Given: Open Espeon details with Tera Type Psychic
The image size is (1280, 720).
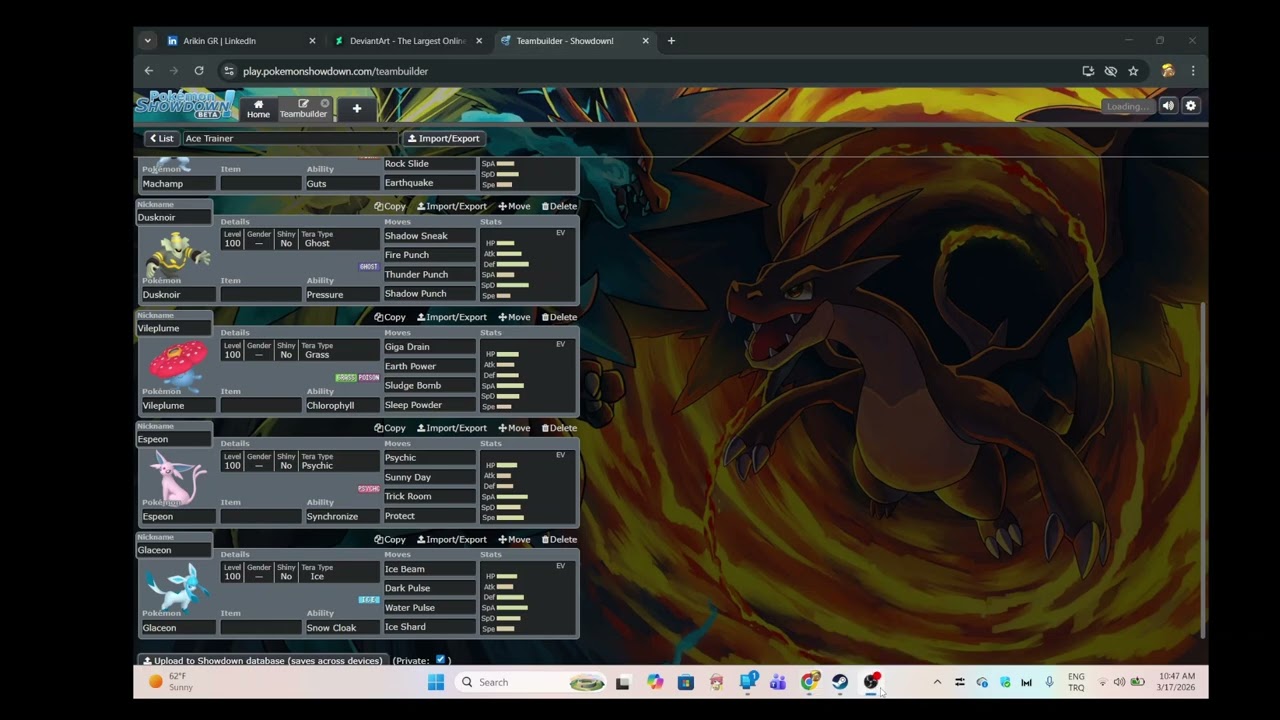Looking at the screenshot, I should tap(300, 461).
